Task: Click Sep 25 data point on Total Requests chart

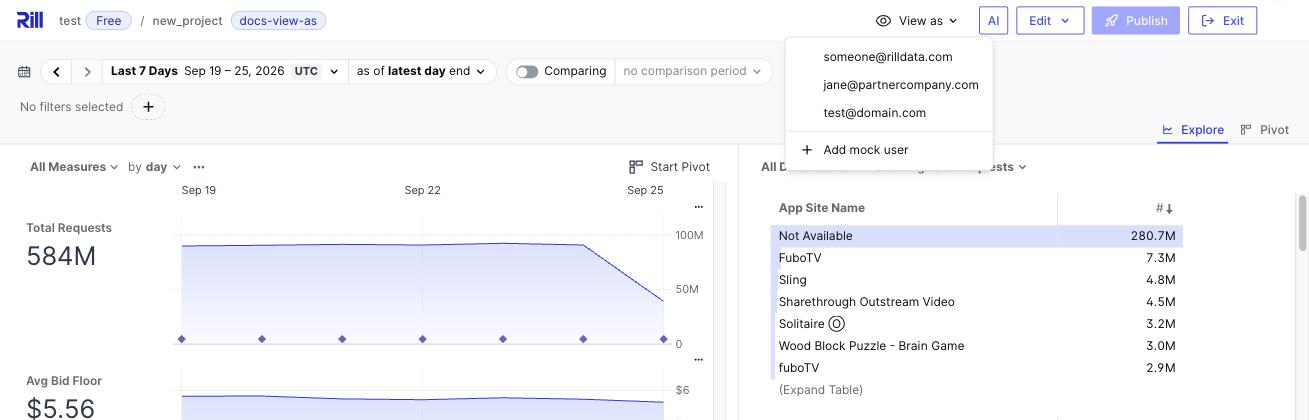Action: (663, 339)
